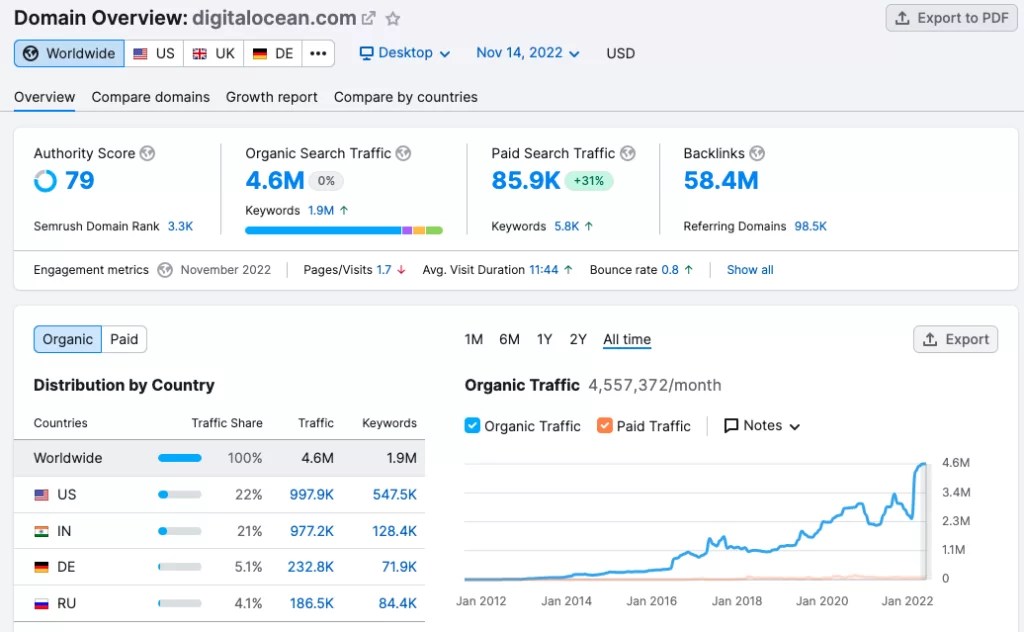Screen dimensions: 1024x632
Task: Click the US flag in the country list
Action: [x=39, y=494]
